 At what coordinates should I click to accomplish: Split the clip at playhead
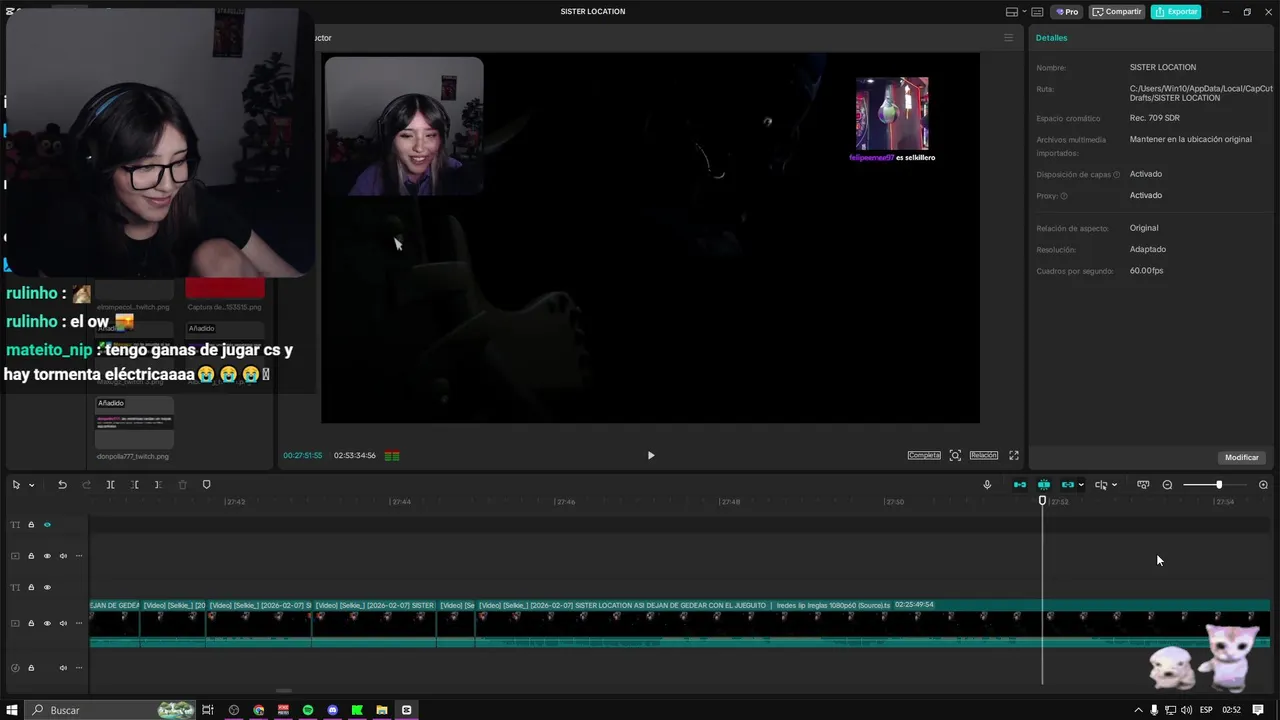click(x=110, y=485)
